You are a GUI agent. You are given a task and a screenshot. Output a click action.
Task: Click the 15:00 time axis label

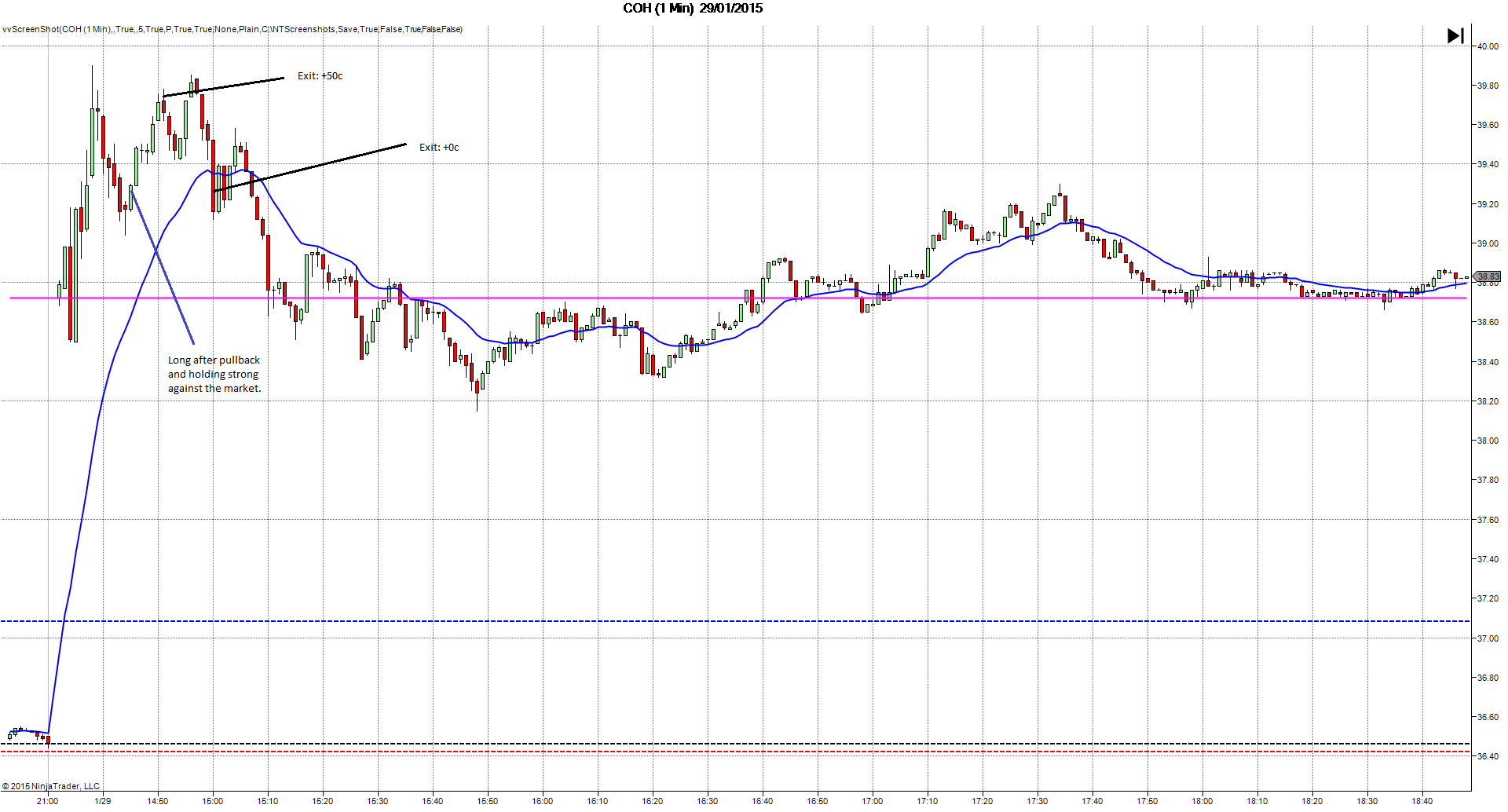pos(213,801)
